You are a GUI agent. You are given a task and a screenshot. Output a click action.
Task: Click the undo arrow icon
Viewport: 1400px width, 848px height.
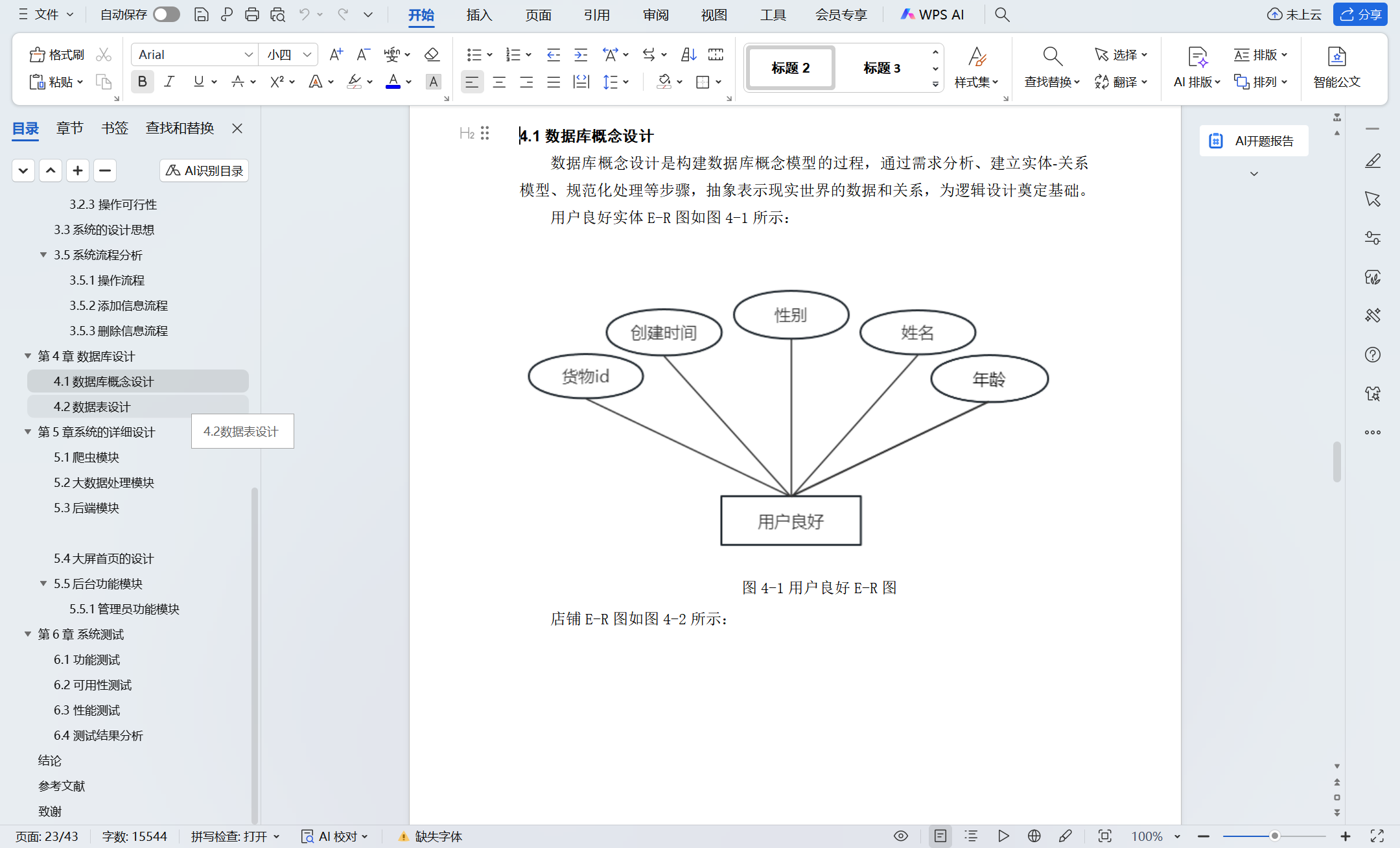coord(304,14)
